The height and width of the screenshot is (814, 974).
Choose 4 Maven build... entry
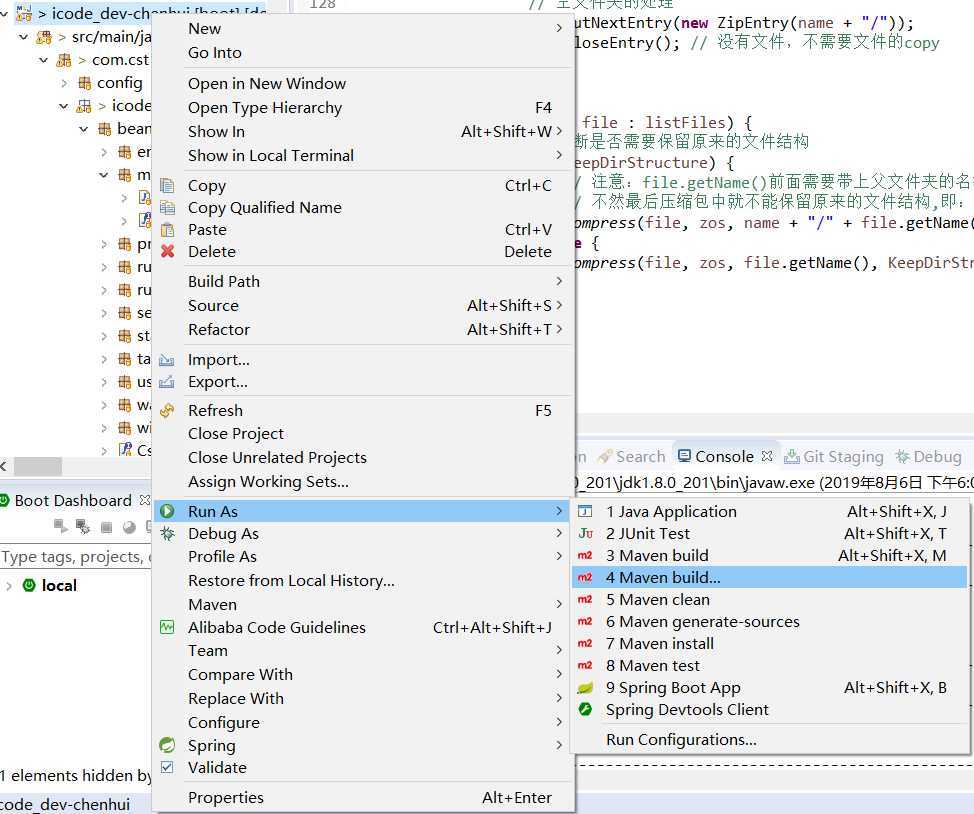tap(769, 577)
